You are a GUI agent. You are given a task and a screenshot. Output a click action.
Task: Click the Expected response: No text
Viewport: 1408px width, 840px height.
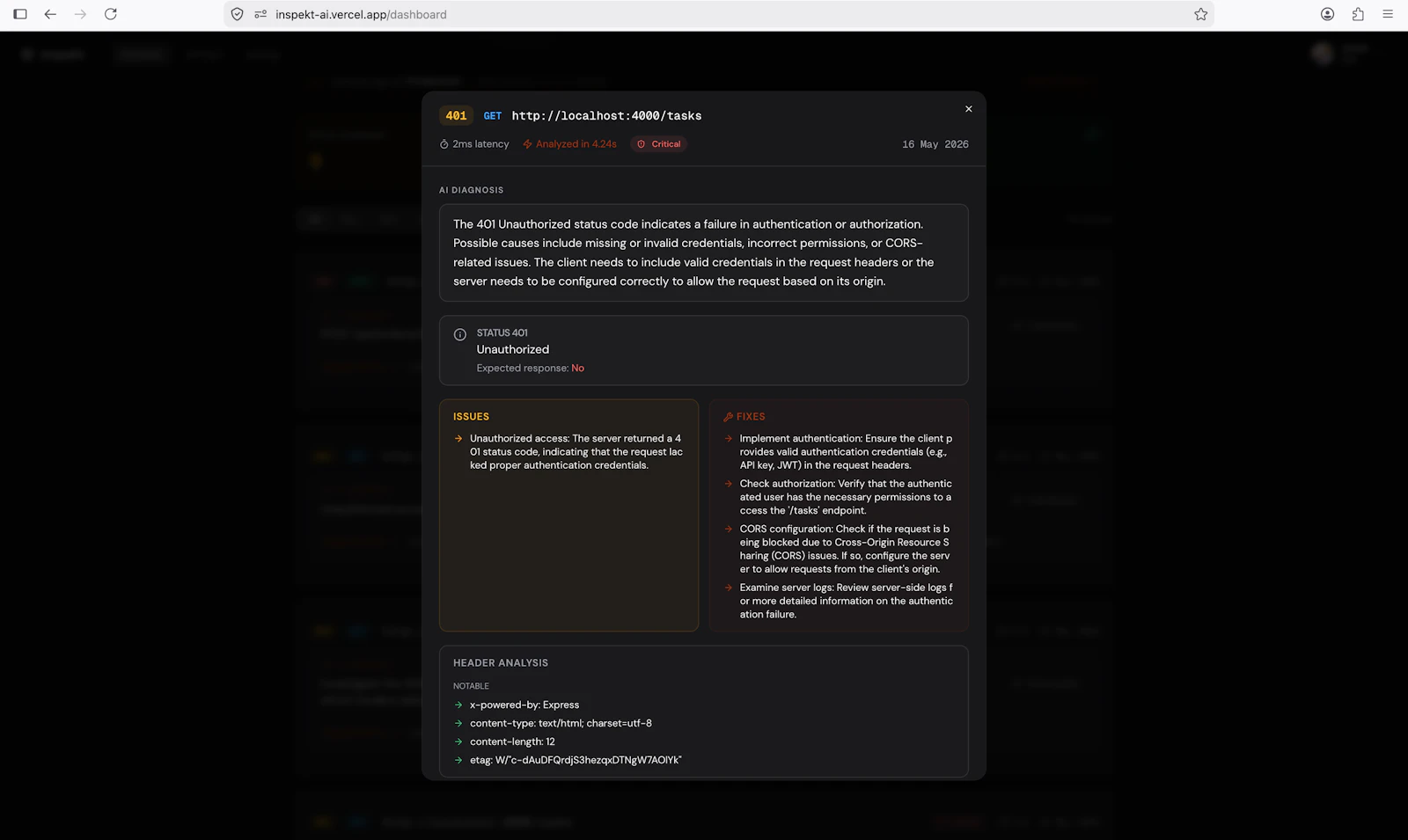pos(531,369)
